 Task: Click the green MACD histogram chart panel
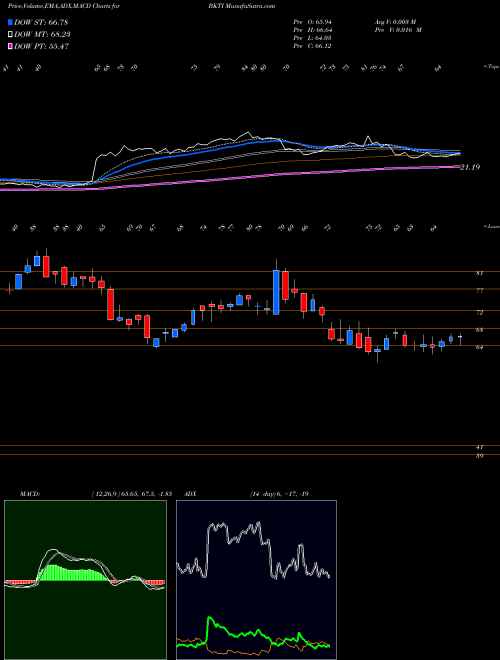point(85,580)
